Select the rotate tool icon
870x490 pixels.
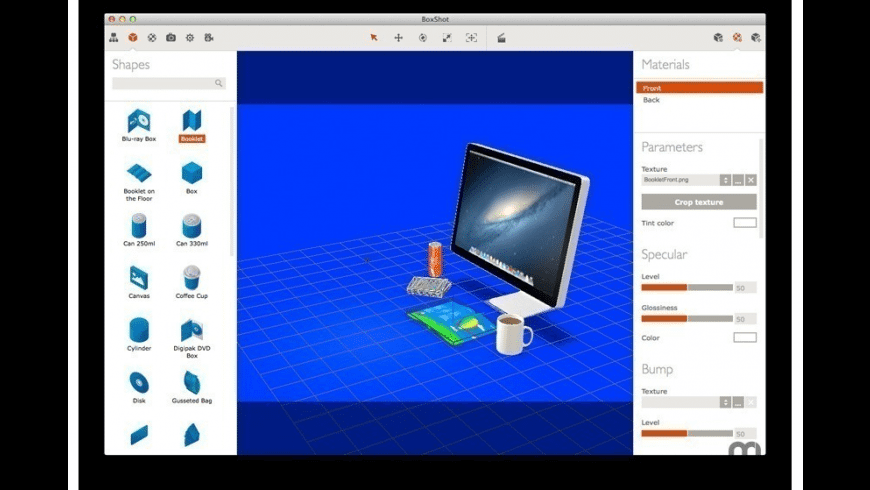pos(423,38)
